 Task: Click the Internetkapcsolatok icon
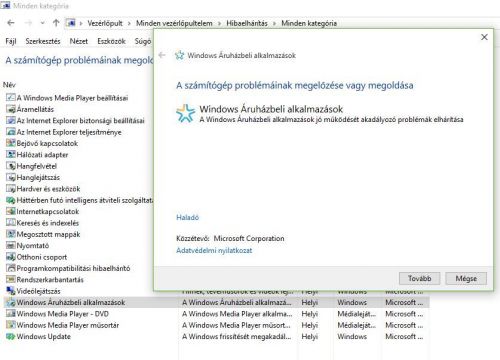point(11,211)
